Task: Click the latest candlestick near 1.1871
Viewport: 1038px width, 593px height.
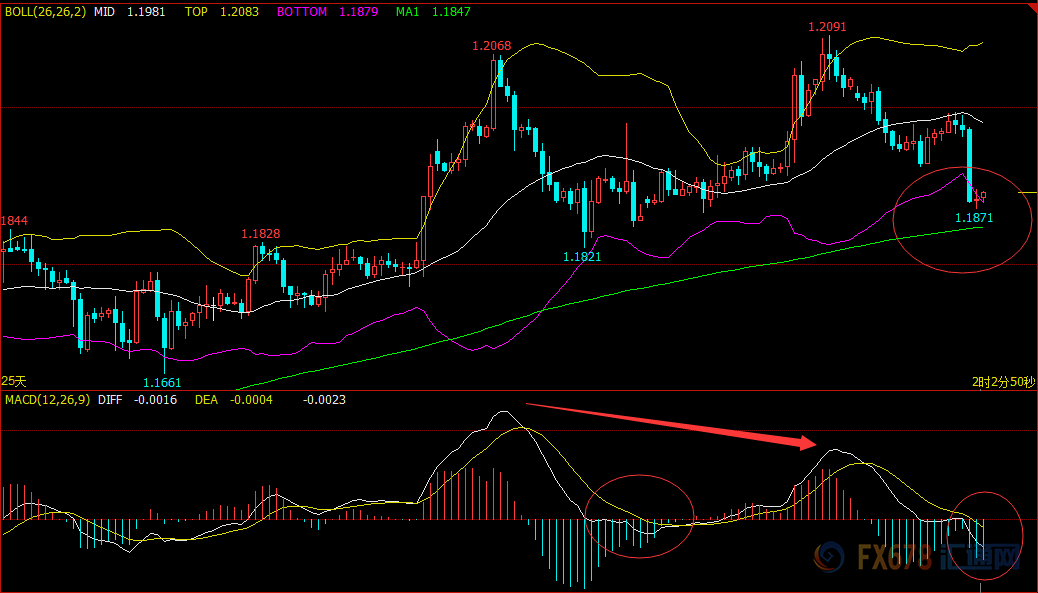Action: pyautogui.click(x=984, y=196)
